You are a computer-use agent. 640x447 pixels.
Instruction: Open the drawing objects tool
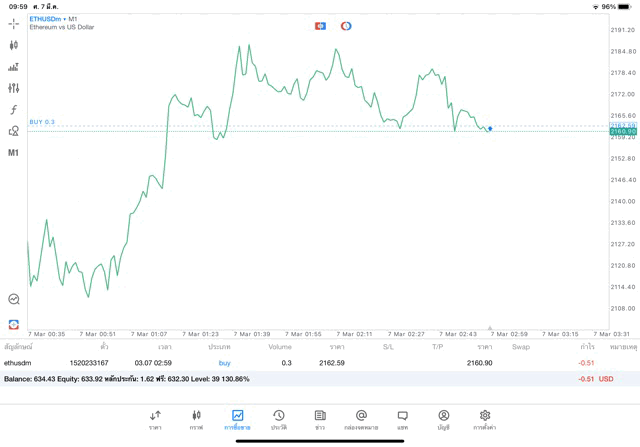[14, 131]
